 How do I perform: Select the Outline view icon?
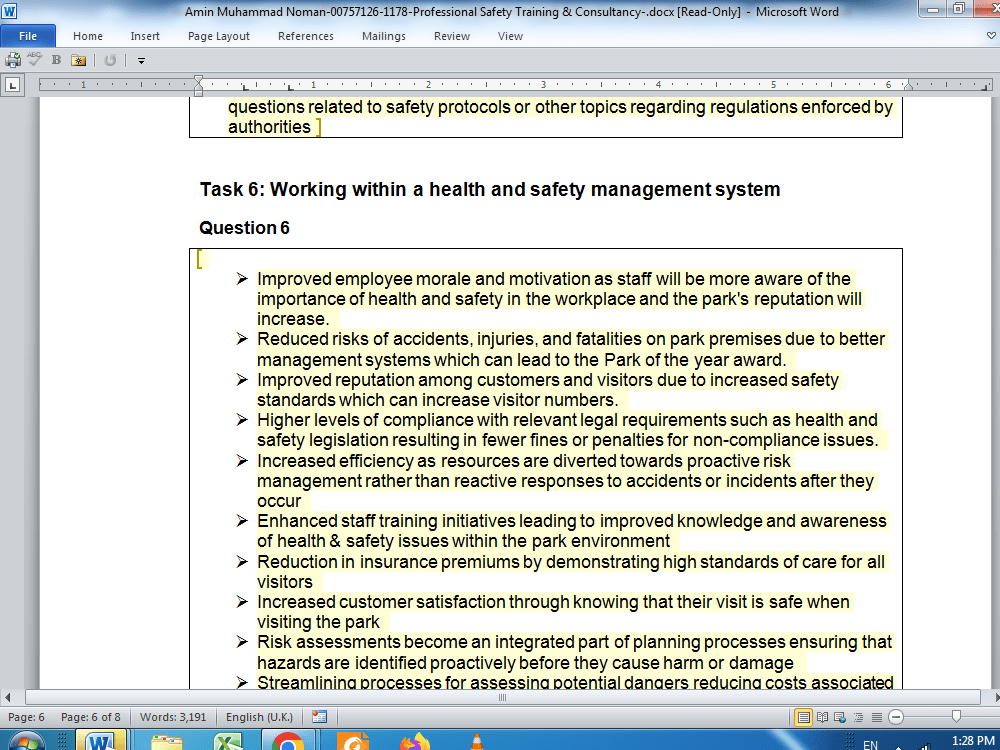[x=858, y=716]
